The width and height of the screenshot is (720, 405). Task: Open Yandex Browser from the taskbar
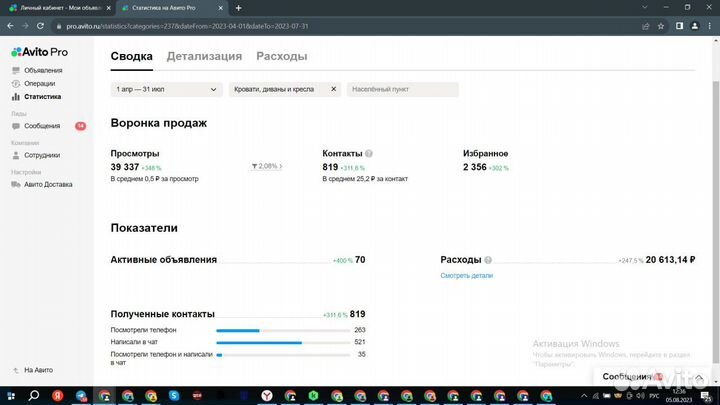pyautogui.click(x=267, y=396)
